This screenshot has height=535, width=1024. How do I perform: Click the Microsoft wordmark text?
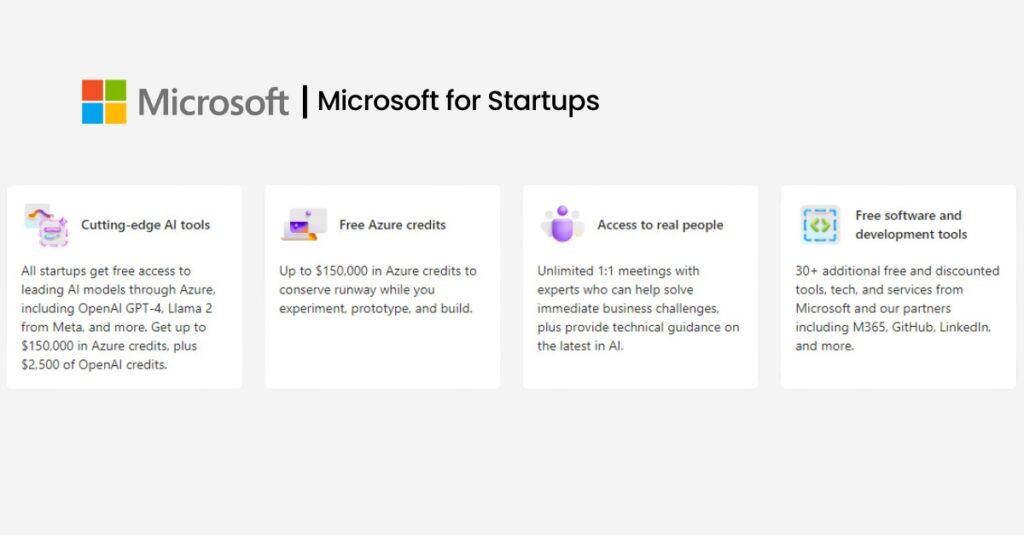pyautogui.click(x=213, y=102)
